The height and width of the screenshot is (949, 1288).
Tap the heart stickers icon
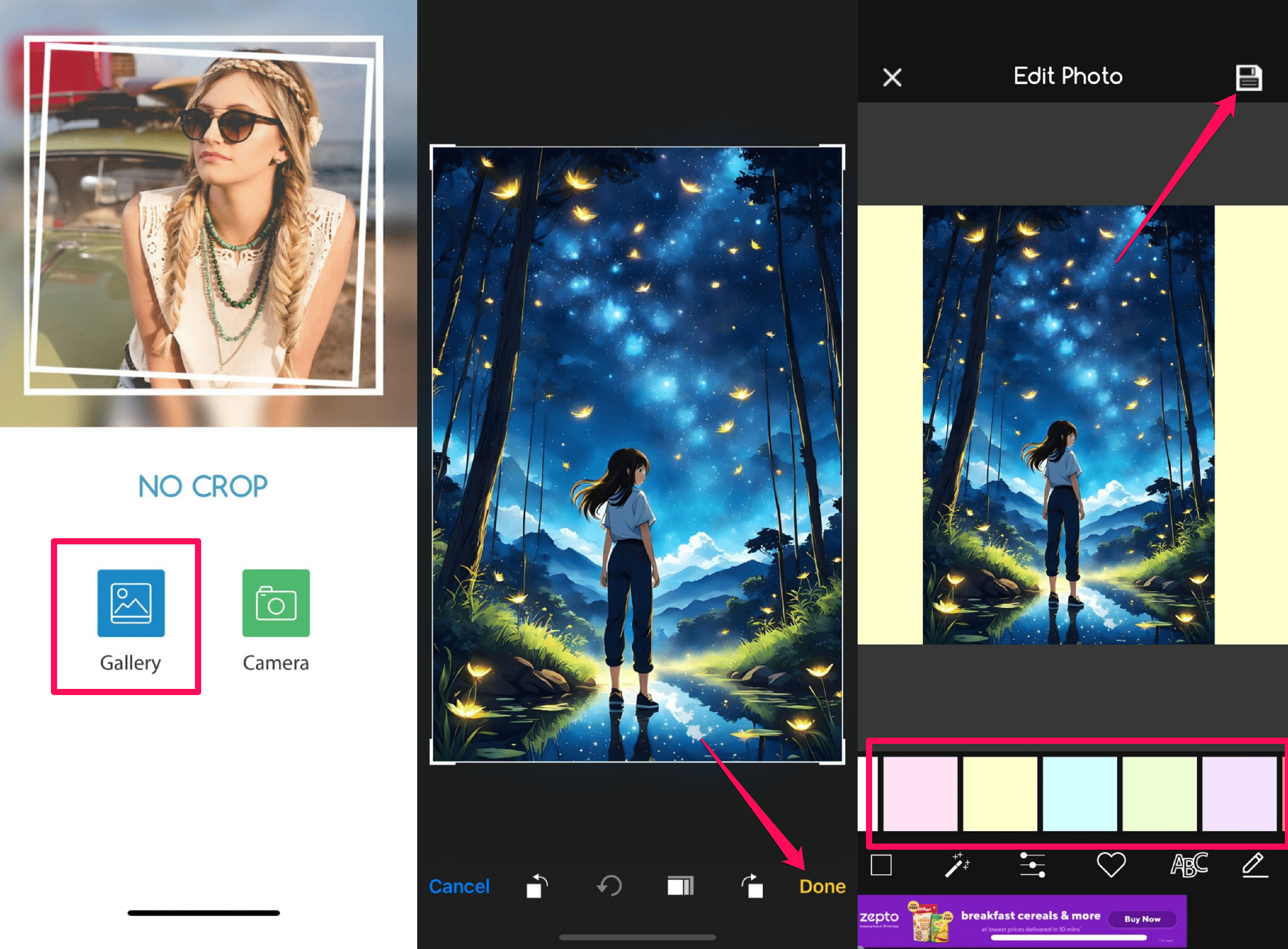click(1111, 865)
